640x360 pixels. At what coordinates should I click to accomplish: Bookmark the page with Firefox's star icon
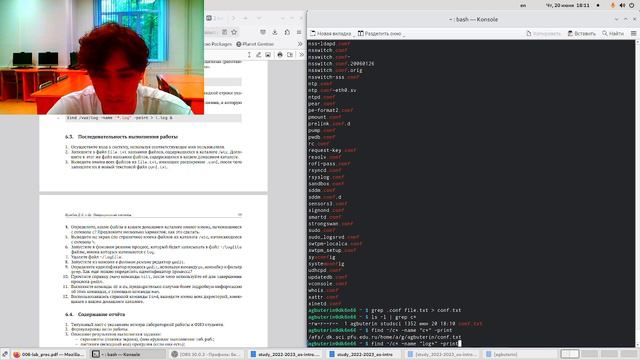[x=234, y=32]
